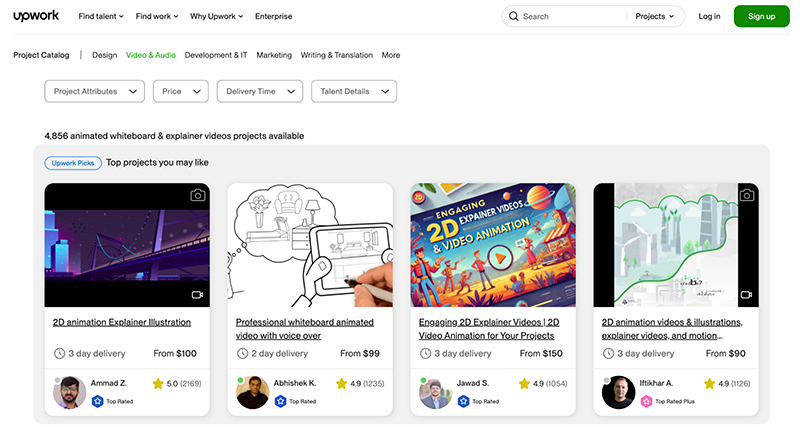Click camera icon on first project thumbnail
Screen dimensions: 800x427
(x=198, y=195)
